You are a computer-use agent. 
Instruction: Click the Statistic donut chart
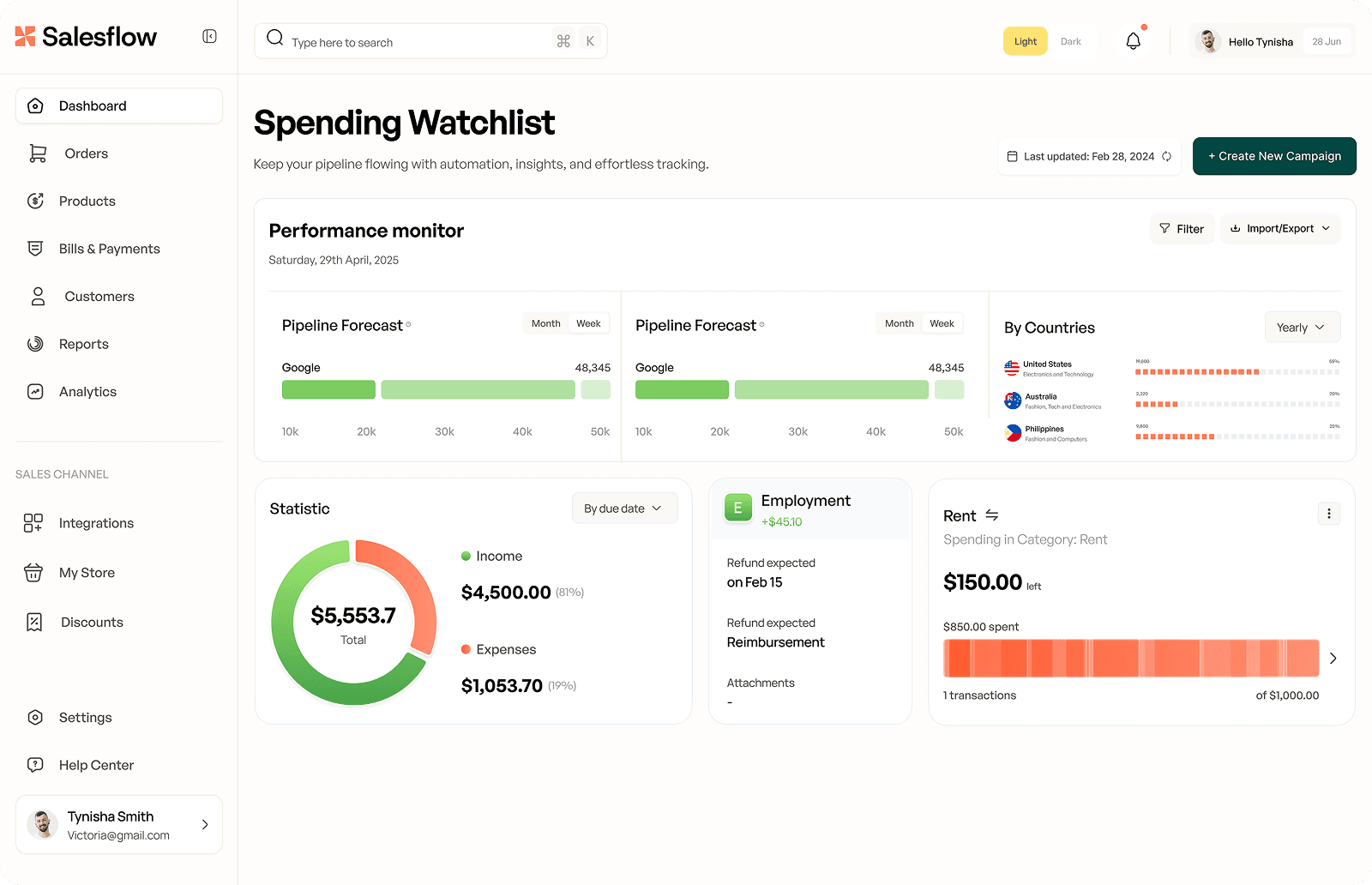coord(353,623)
